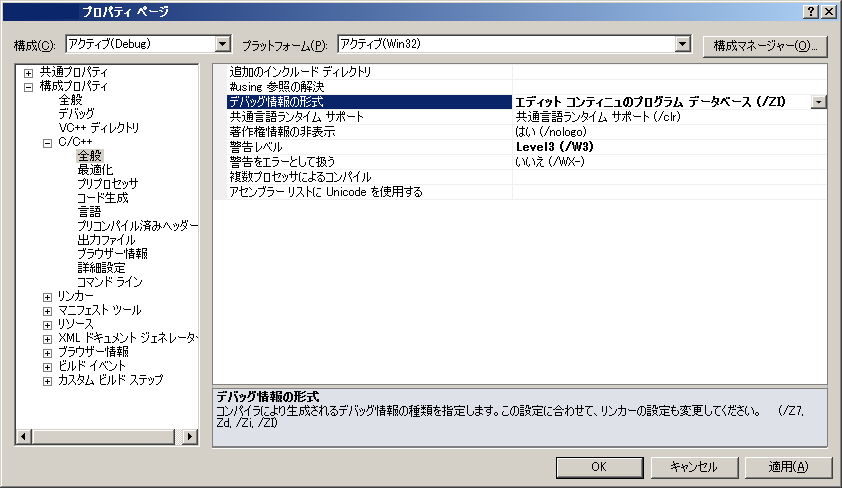Click the value Level3 (/W3)
842x488 pixels.
click(555, 147)
